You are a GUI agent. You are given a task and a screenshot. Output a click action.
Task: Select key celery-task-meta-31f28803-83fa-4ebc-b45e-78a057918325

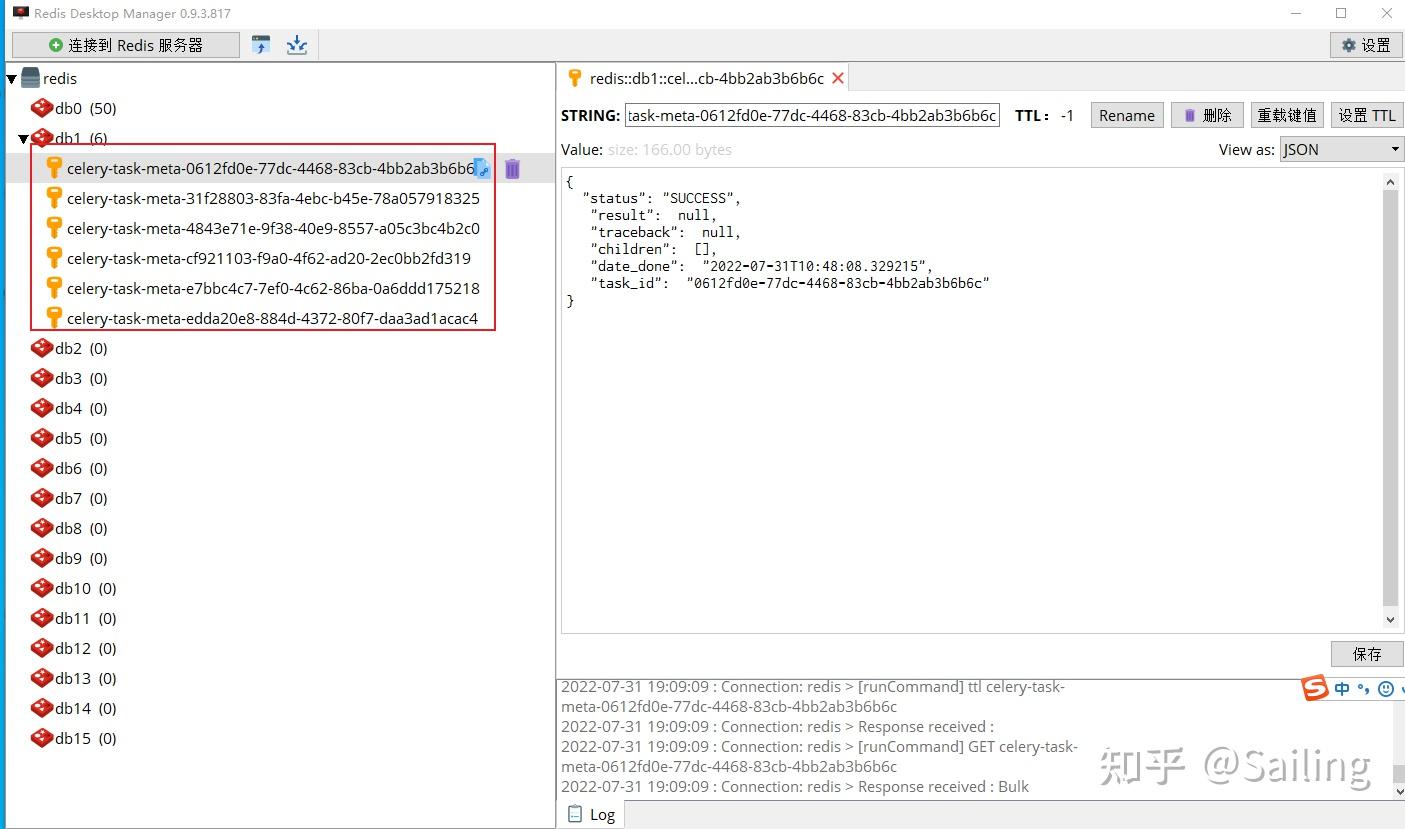coord(273,198)
